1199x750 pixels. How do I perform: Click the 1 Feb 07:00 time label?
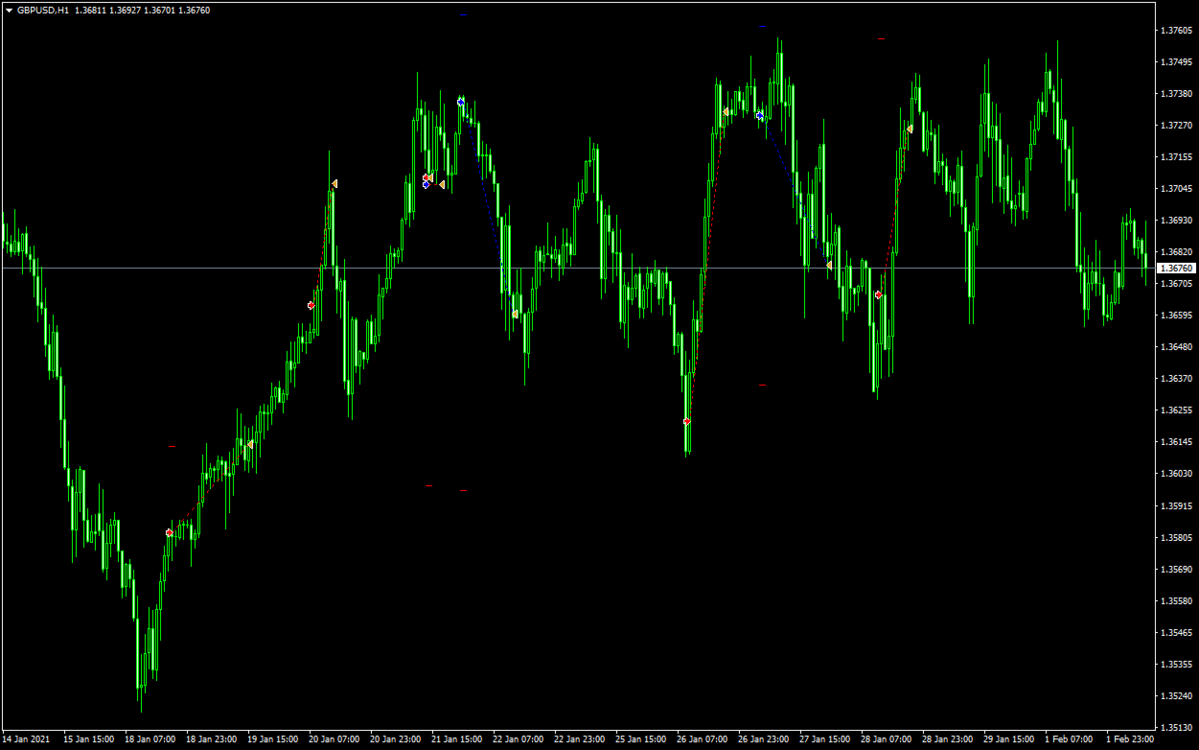(1069, 739)
